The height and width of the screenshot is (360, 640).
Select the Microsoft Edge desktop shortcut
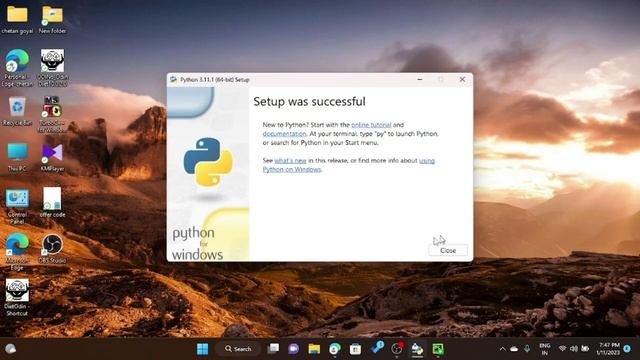click(x=17, y=252)
